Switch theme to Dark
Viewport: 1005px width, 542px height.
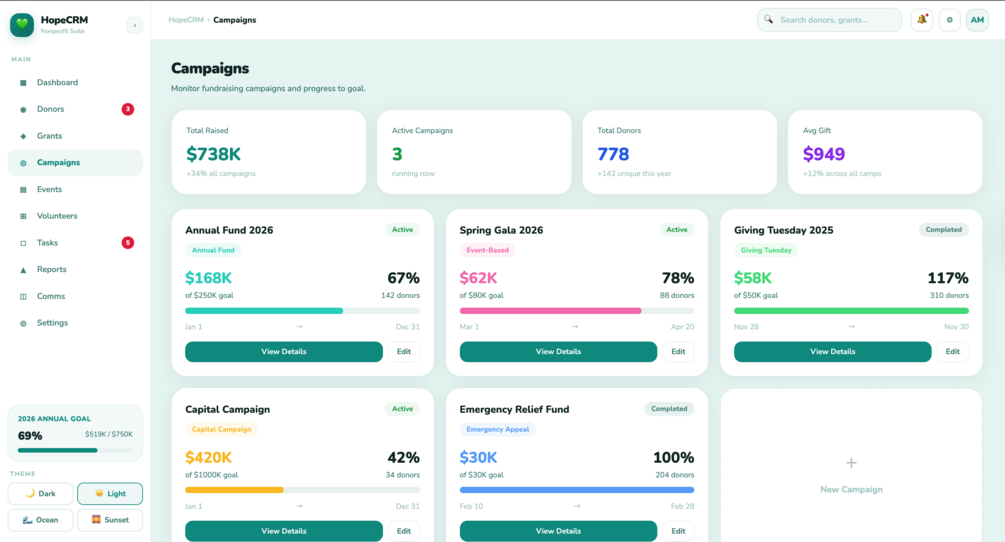point(40,493)
